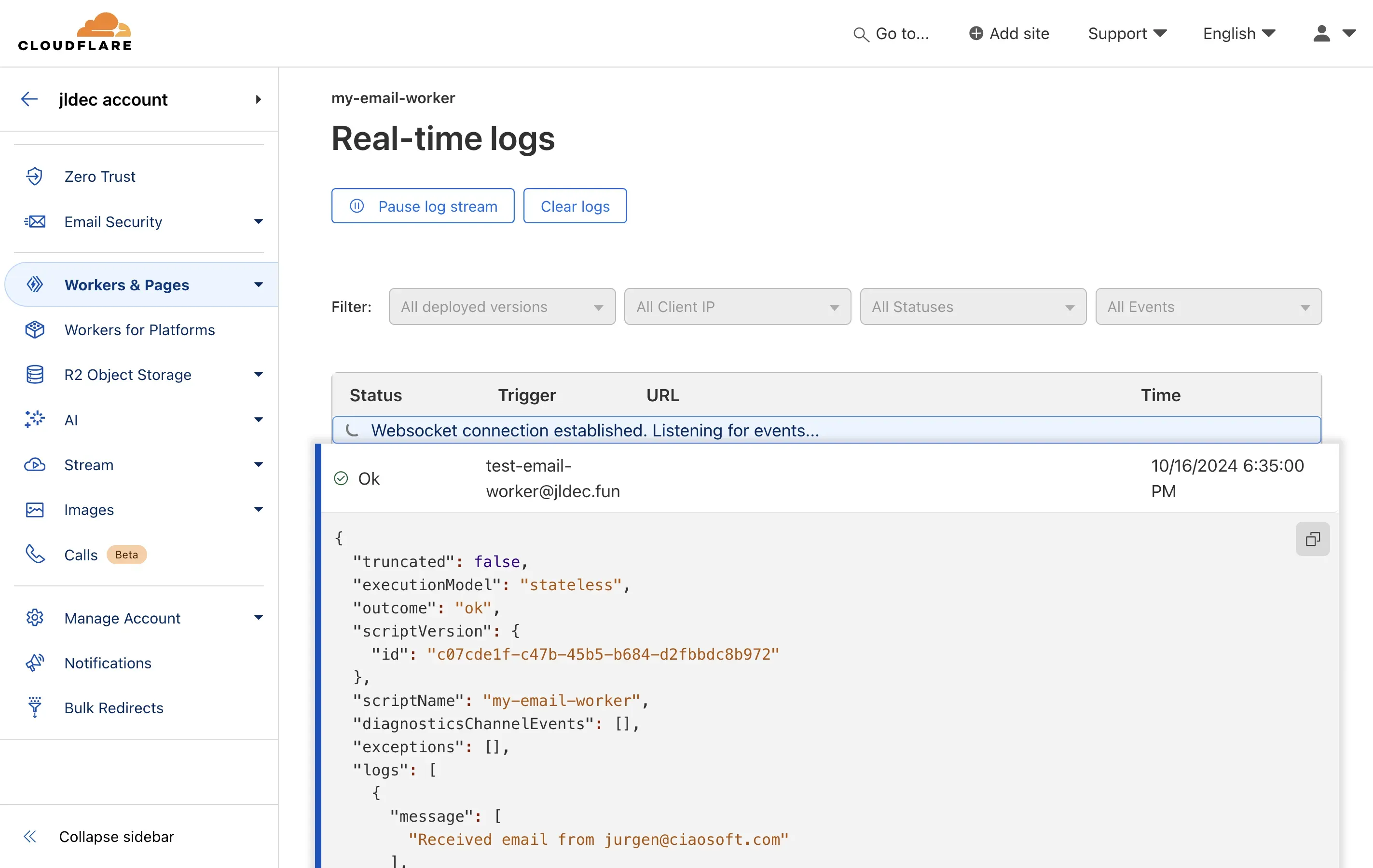The height and width of the screenshot is (868, 1373).
Task: Expand the AI submenu arrow
Action: [258, 420]
